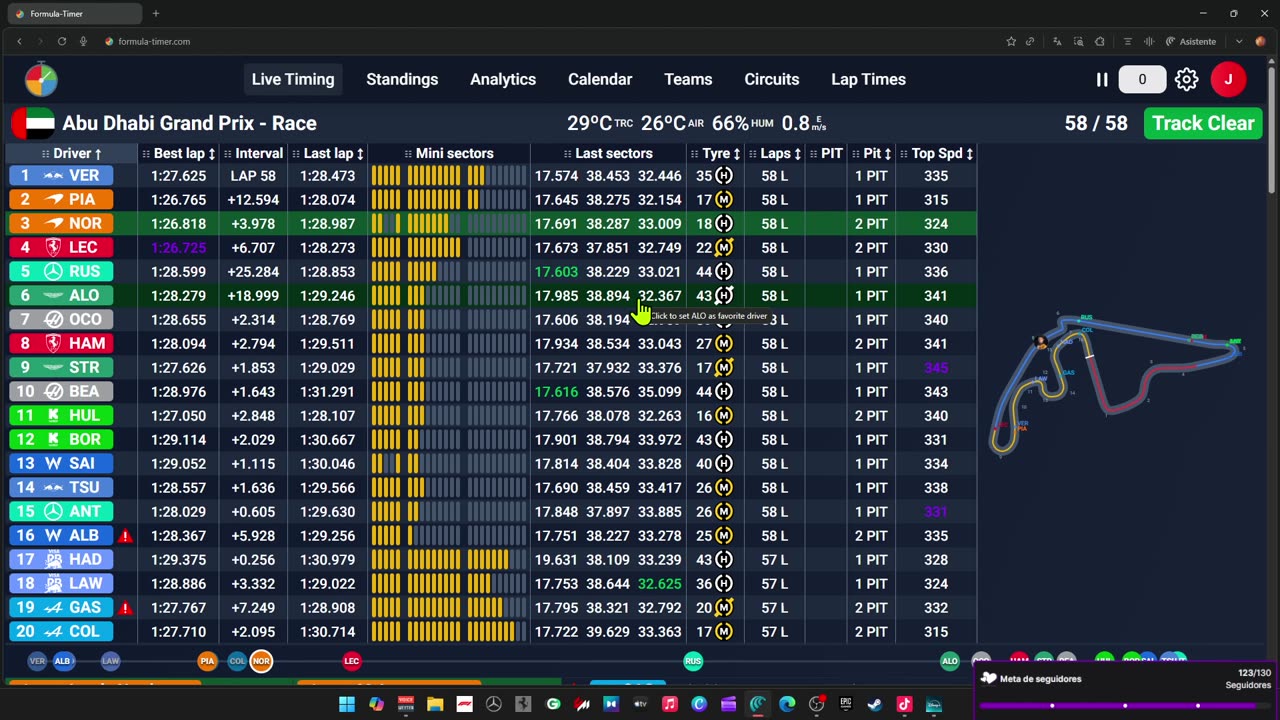Image resolution: width=1280 pixels, height=720 pixels.
Task: Select VER driver badge in position 1
Action: pyautogui.click(x=61, y=176)
